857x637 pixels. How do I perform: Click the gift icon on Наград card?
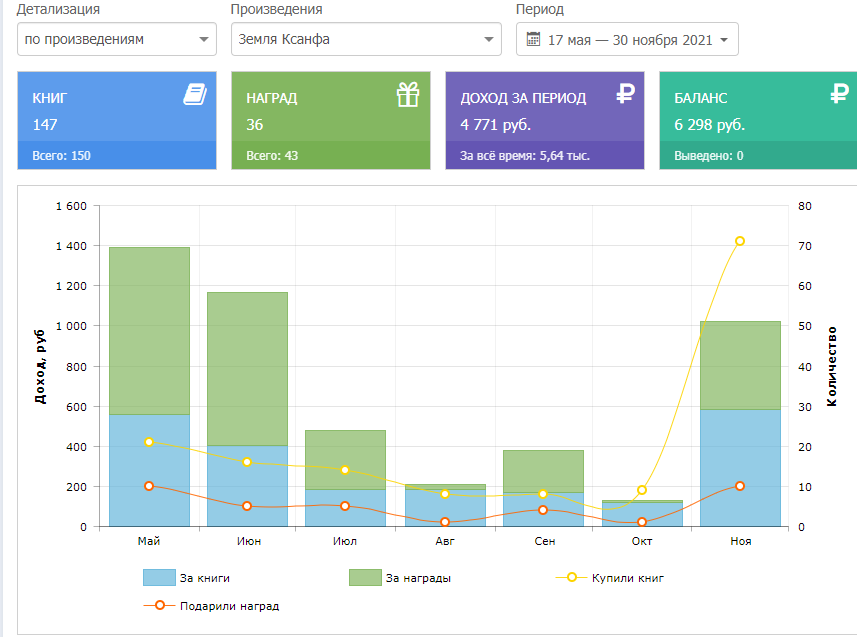[x=408, y=95]
